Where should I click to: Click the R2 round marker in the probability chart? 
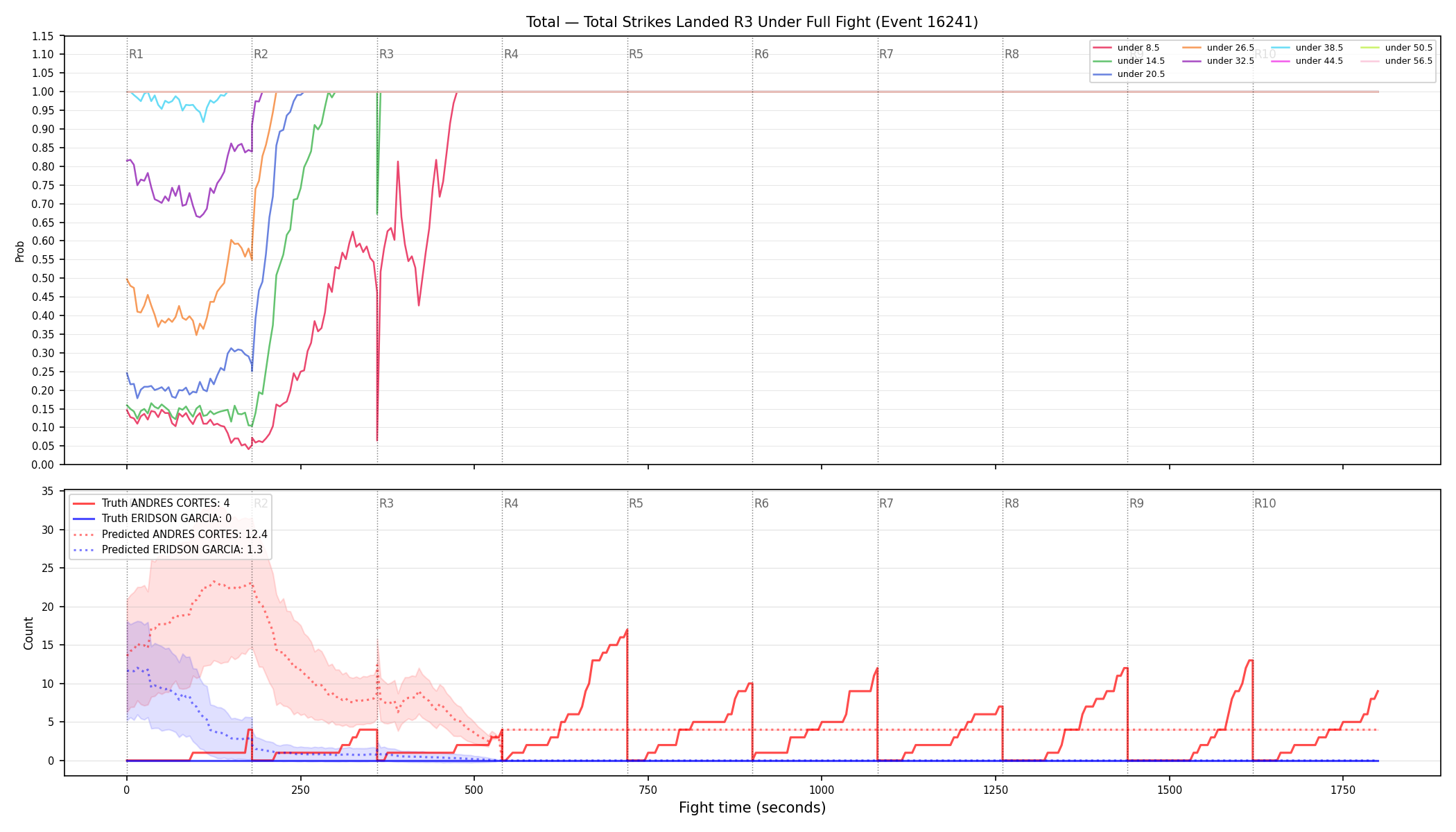pos(261,54)
